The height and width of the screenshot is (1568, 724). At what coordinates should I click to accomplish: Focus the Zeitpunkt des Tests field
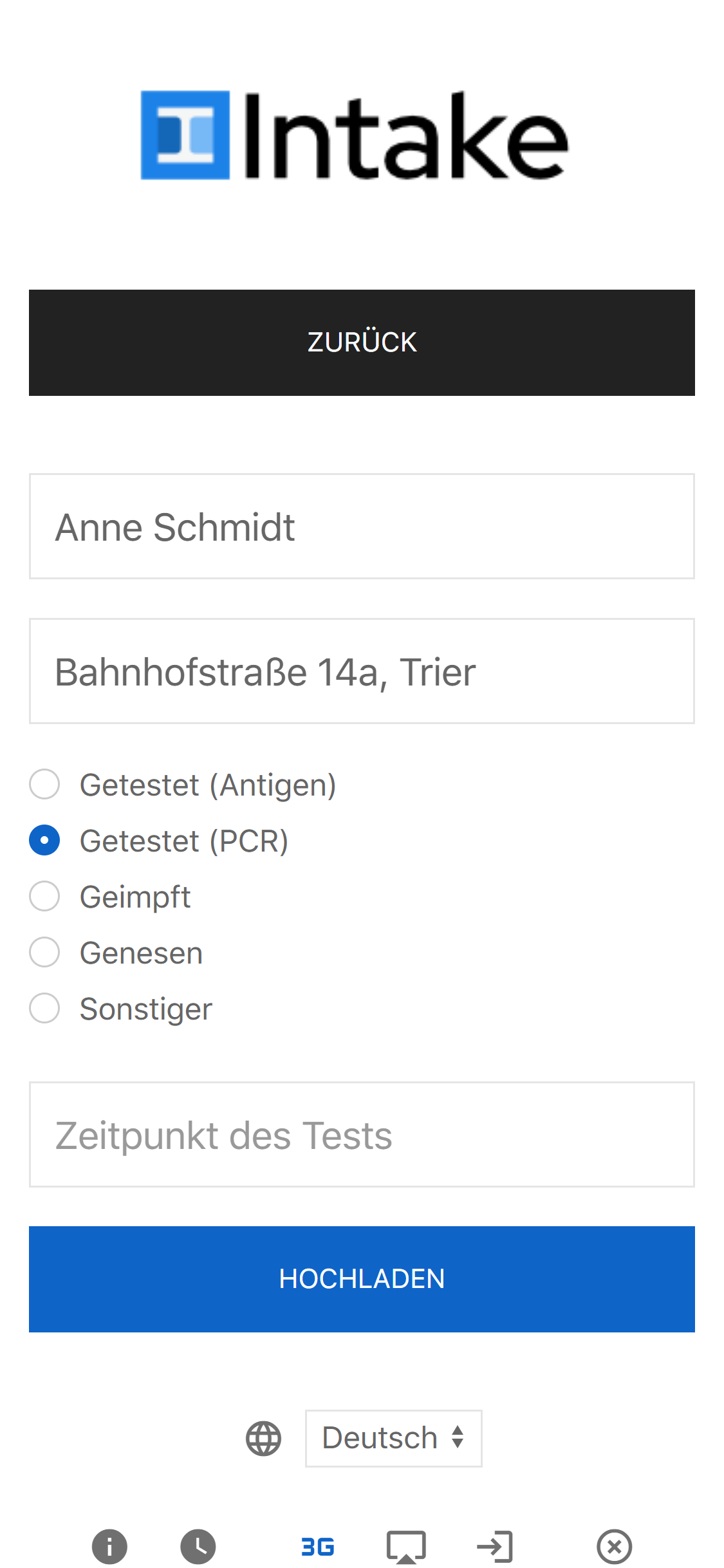point(362,1135)
